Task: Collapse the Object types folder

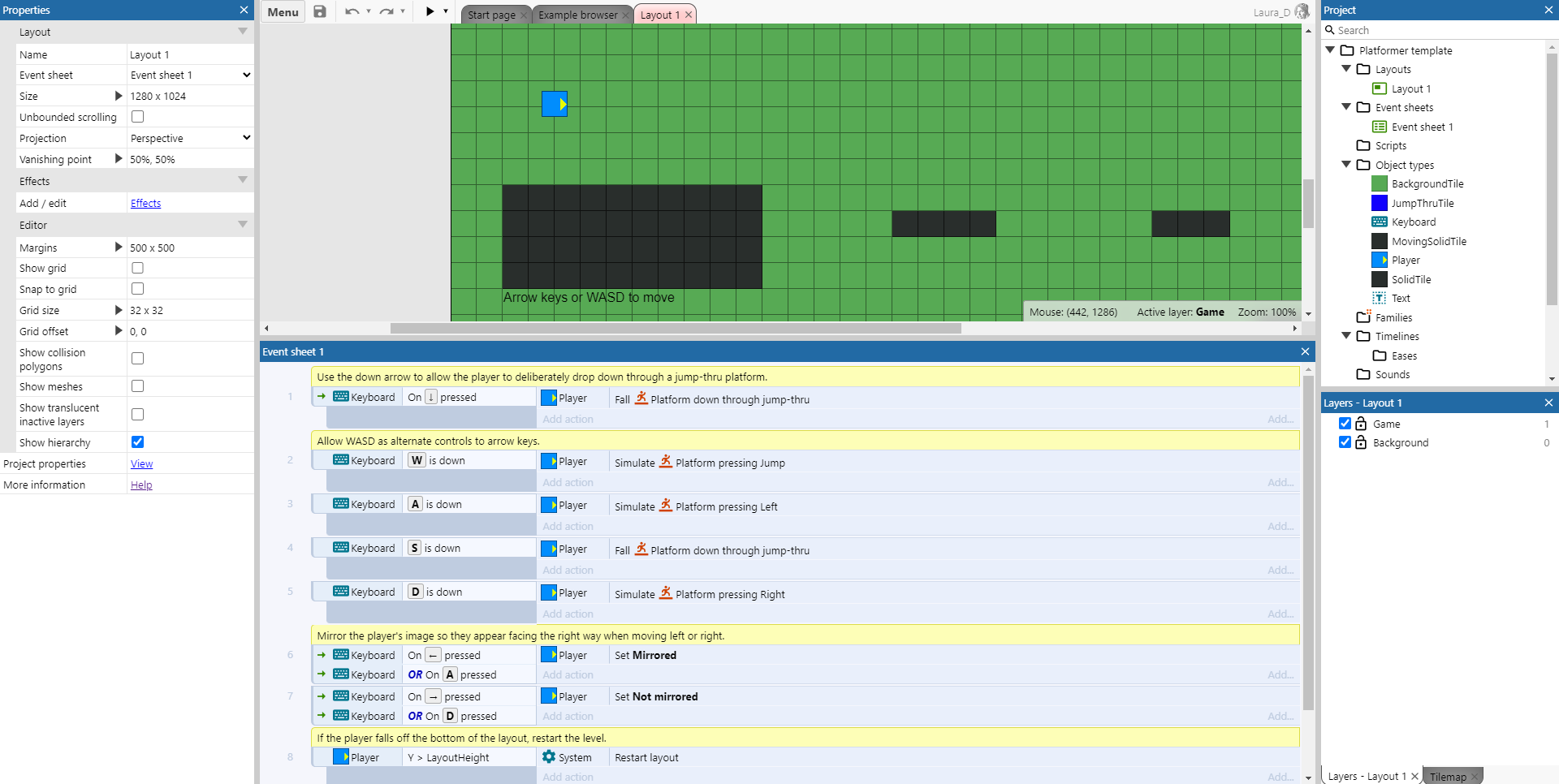Action: coord(1346,165)
